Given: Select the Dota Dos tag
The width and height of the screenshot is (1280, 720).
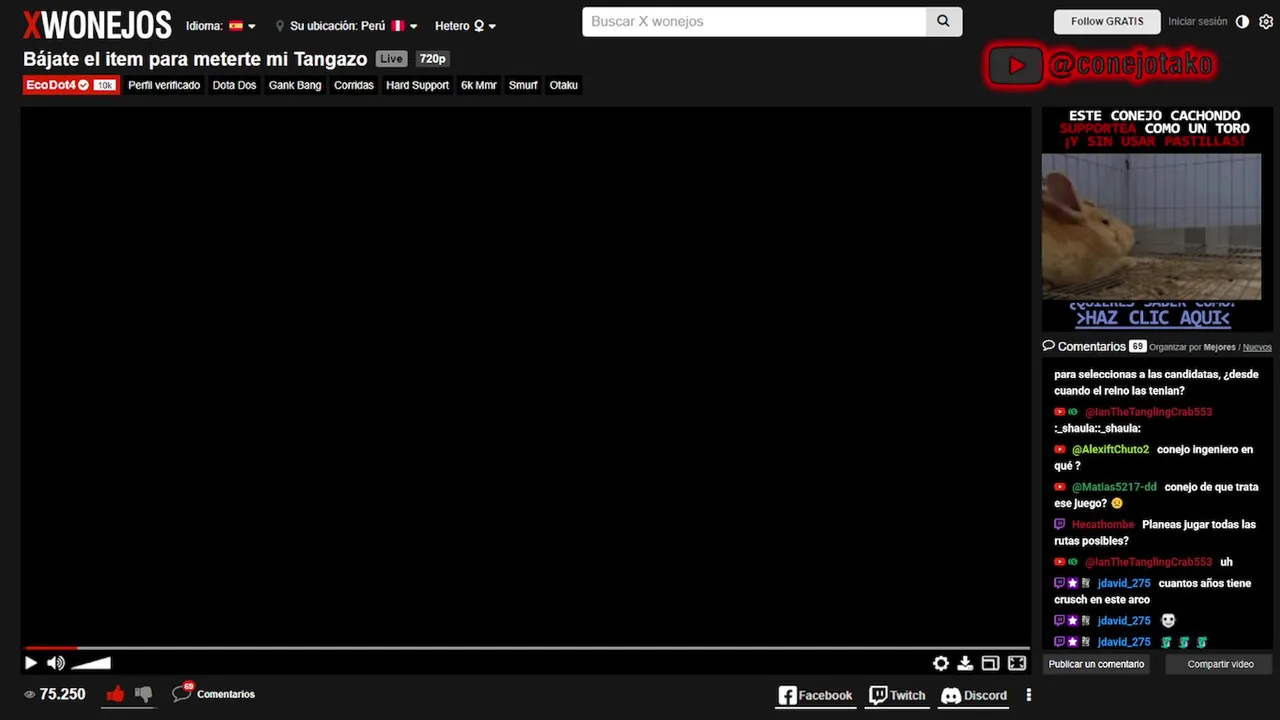Looking at the screenshot, I should (234, 85).
